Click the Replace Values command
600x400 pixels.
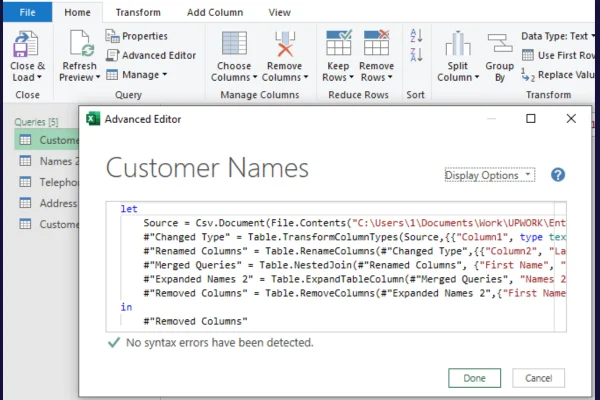point(559,75)
